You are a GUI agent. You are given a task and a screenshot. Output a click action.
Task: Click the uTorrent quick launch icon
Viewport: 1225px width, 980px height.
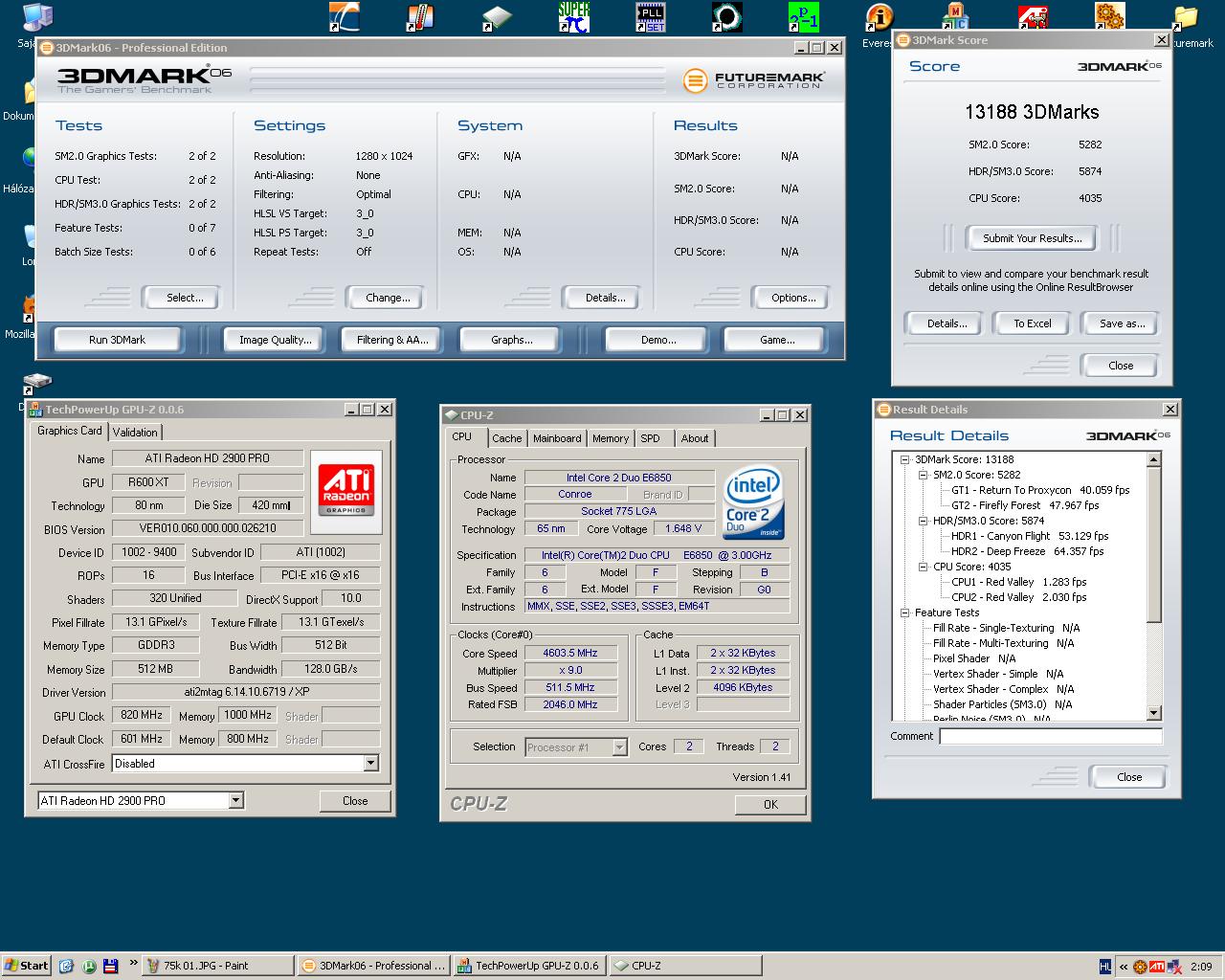click(x=88, y=966)
